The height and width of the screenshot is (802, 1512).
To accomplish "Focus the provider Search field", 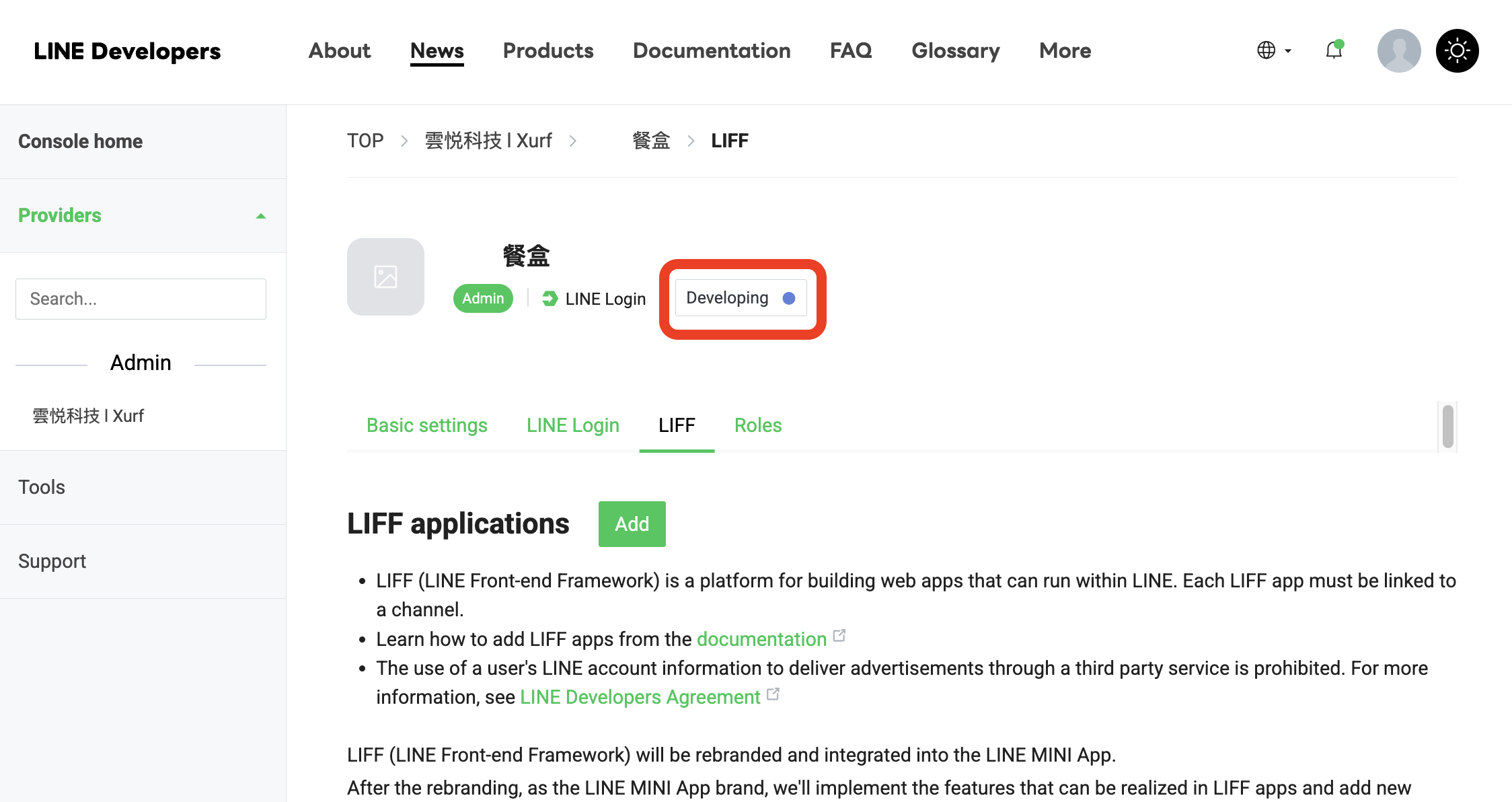I will click(141, 299).
